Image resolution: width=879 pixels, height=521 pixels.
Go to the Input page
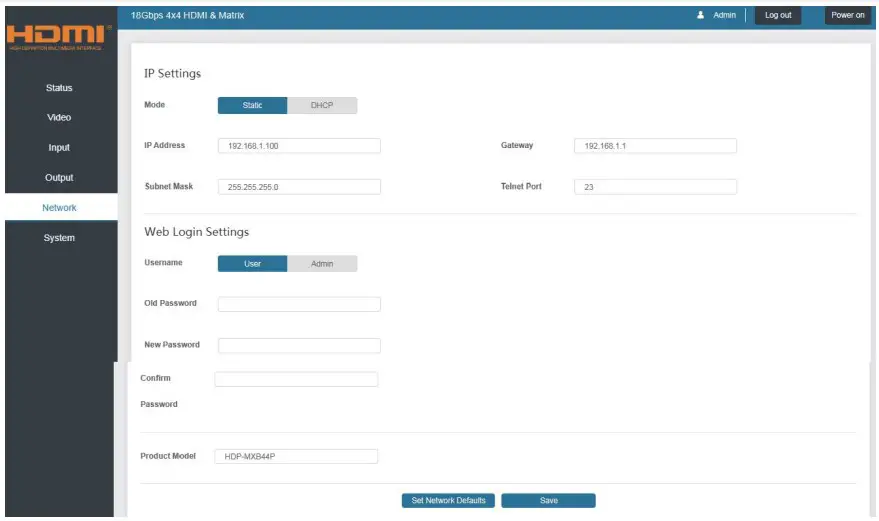coord(59,147)
